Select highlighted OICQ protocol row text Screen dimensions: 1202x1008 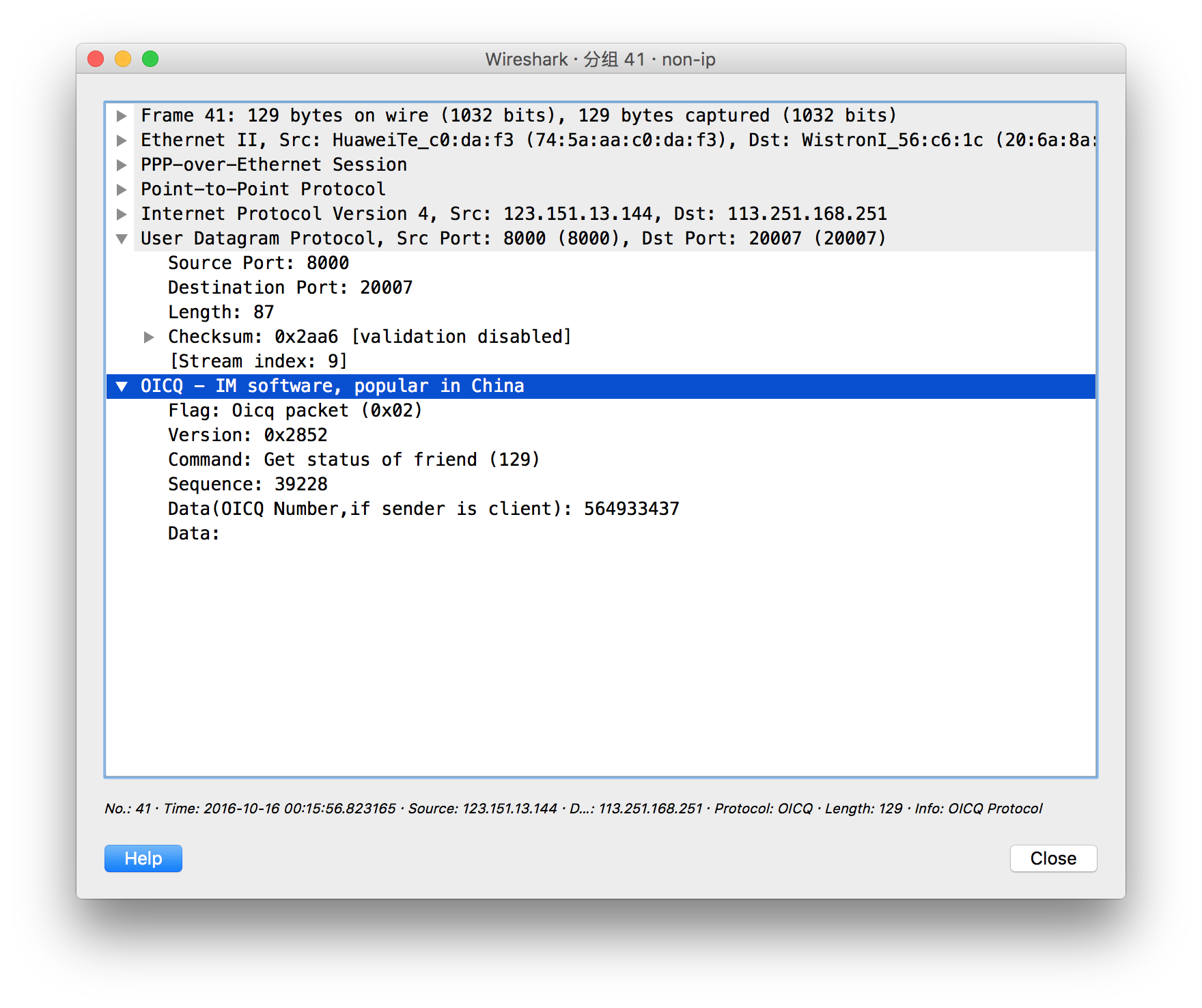coord(333,386)
